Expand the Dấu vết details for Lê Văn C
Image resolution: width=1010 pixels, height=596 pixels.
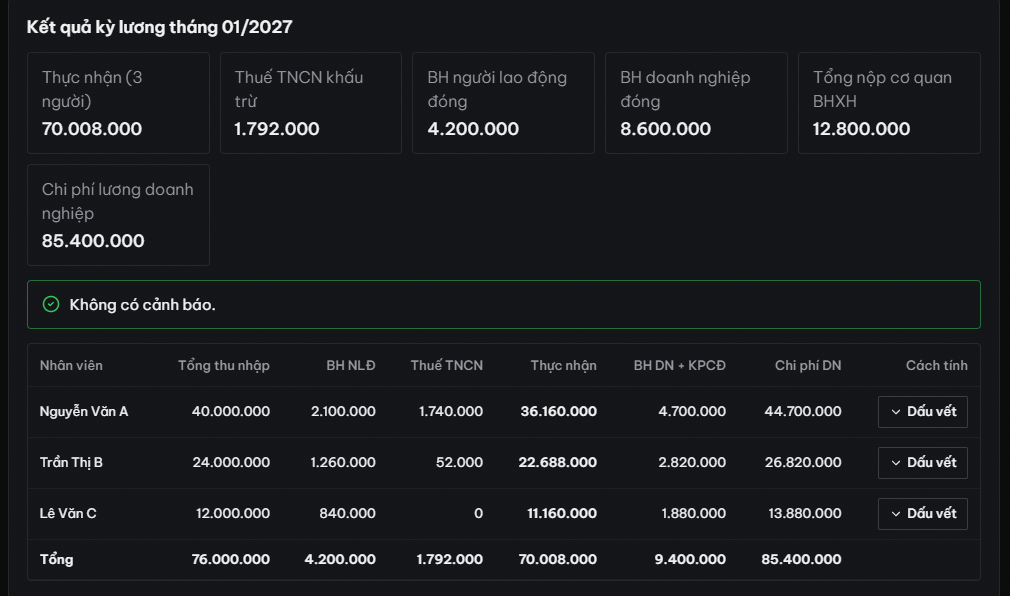[922, 514]
